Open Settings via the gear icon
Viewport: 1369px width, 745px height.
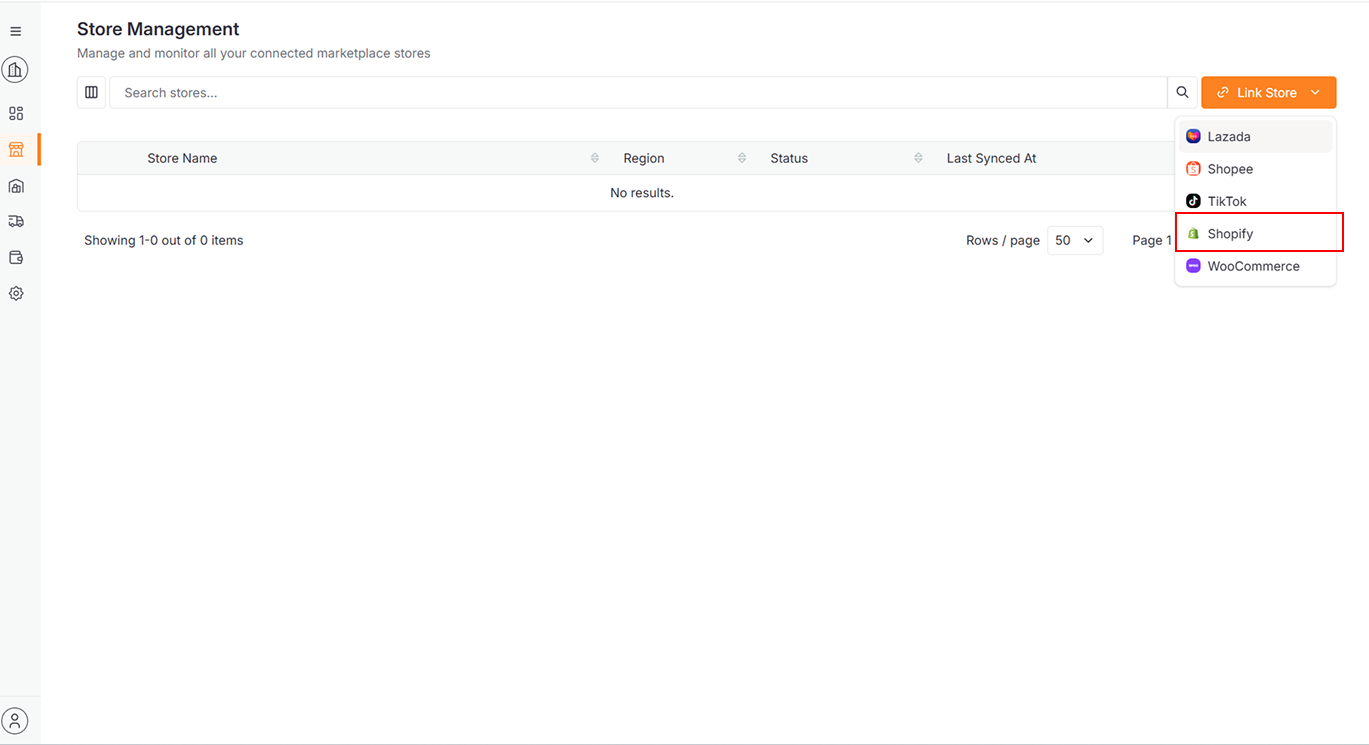(x=15, y=293)
